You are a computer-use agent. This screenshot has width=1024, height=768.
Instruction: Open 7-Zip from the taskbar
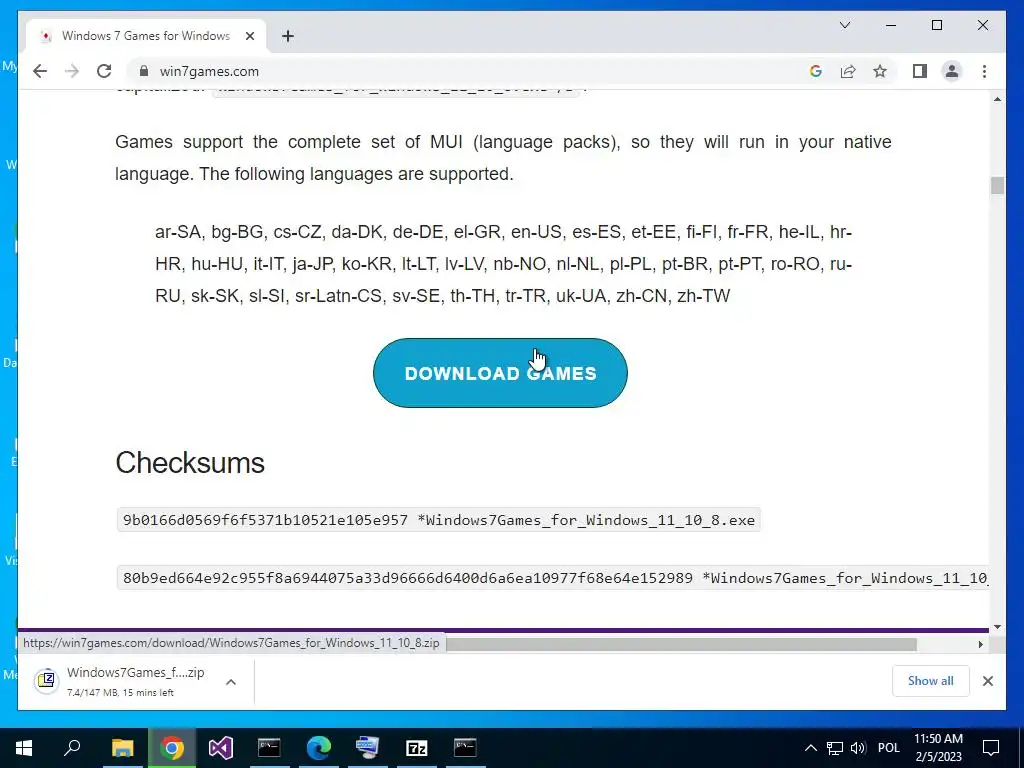coord(417,748)
